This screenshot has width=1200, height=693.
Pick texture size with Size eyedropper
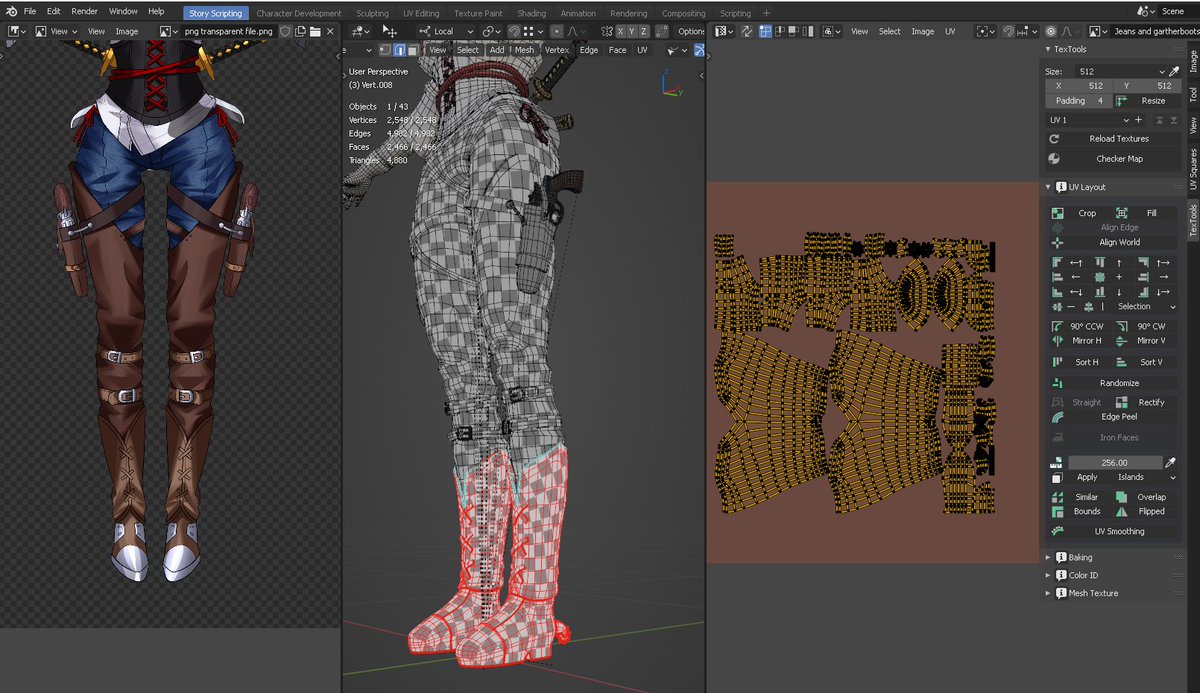[x=1174, y=72]
